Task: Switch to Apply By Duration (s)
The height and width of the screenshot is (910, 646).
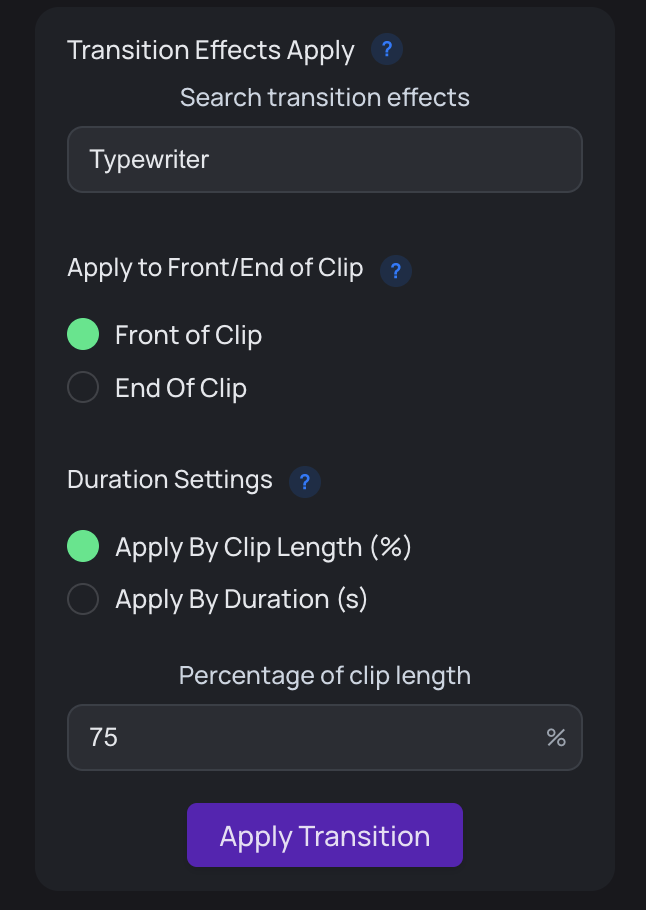Action: tap(83, 599)
